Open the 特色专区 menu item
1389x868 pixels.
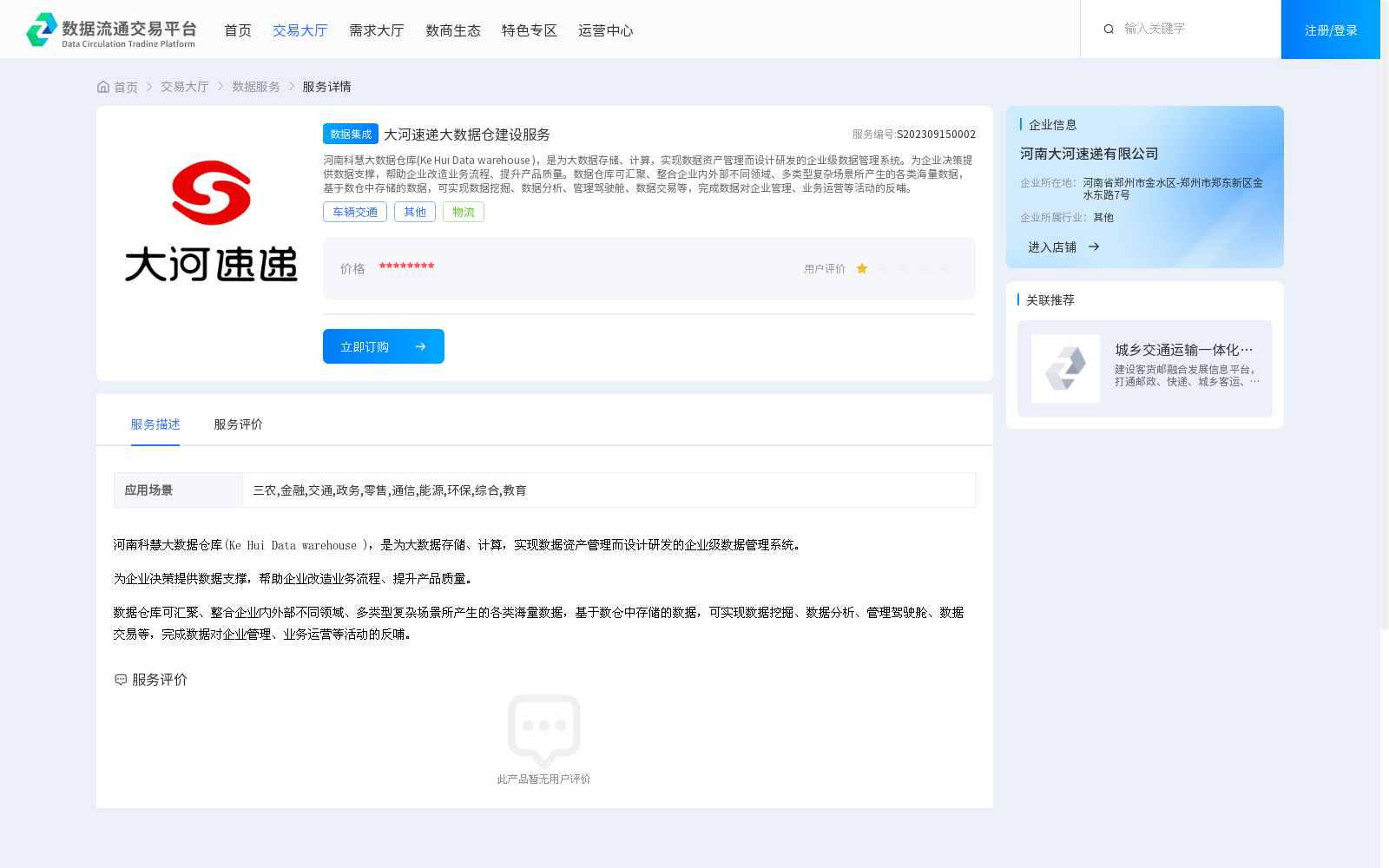530,30
